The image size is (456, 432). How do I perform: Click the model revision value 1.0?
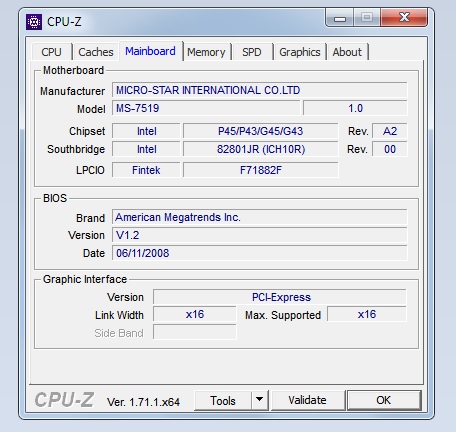pos(355,108)
